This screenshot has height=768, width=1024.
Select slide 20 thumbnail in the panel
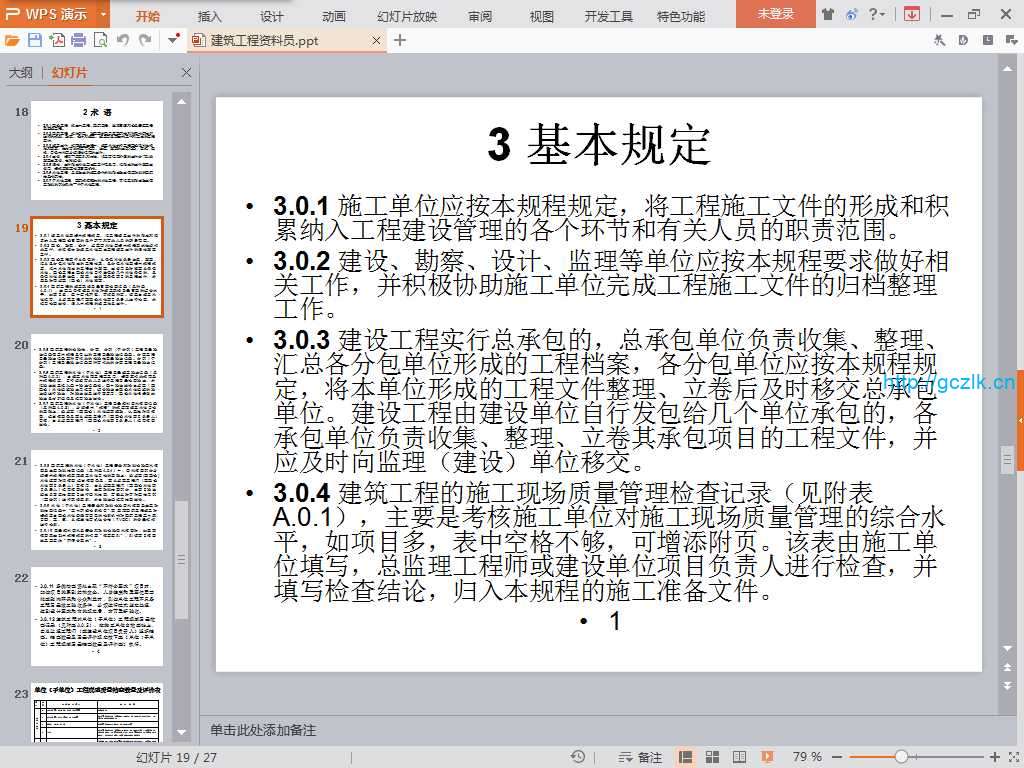(97, 384)
